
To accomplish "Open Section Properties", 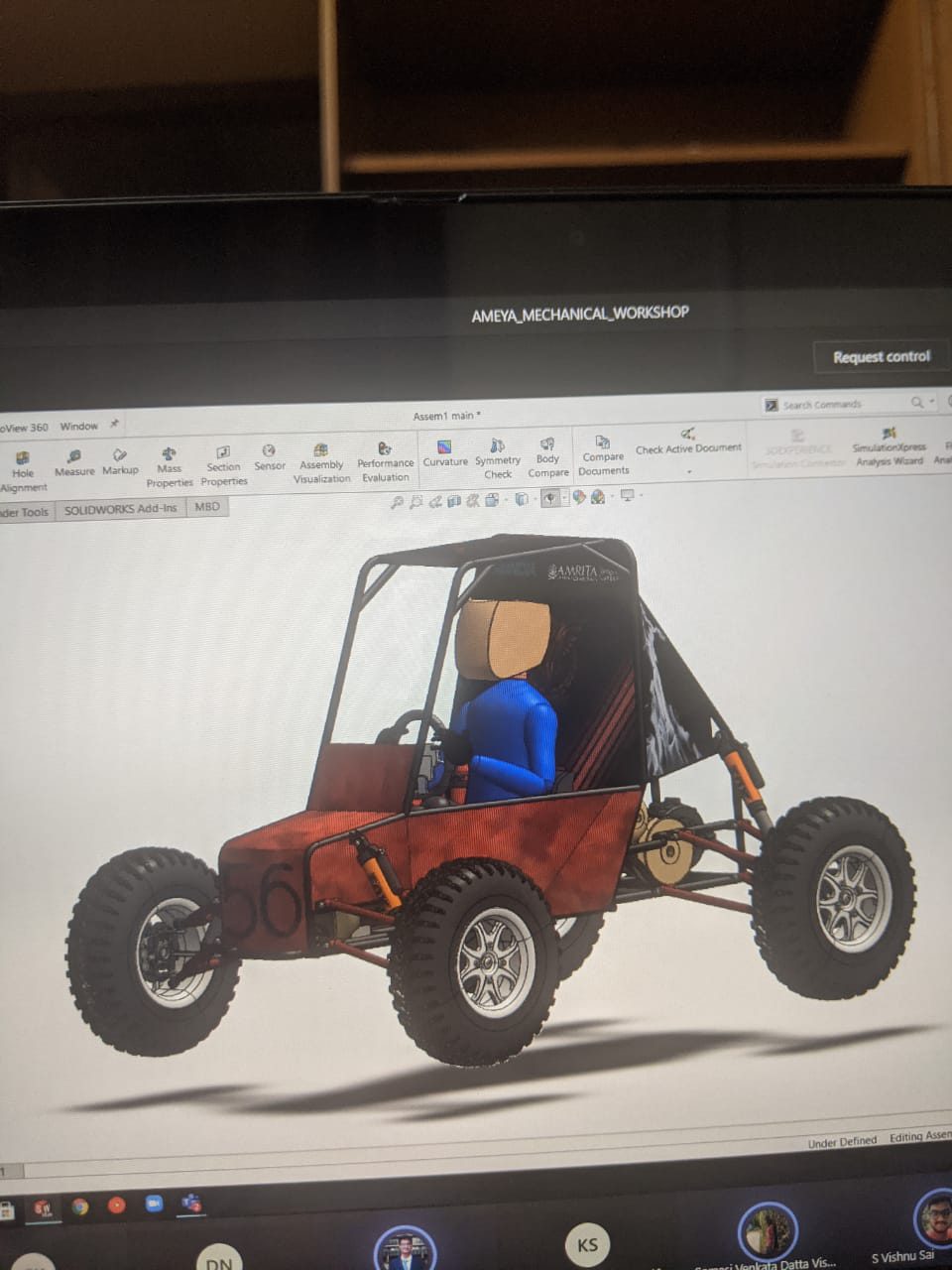I will click(x=224, y=466).
